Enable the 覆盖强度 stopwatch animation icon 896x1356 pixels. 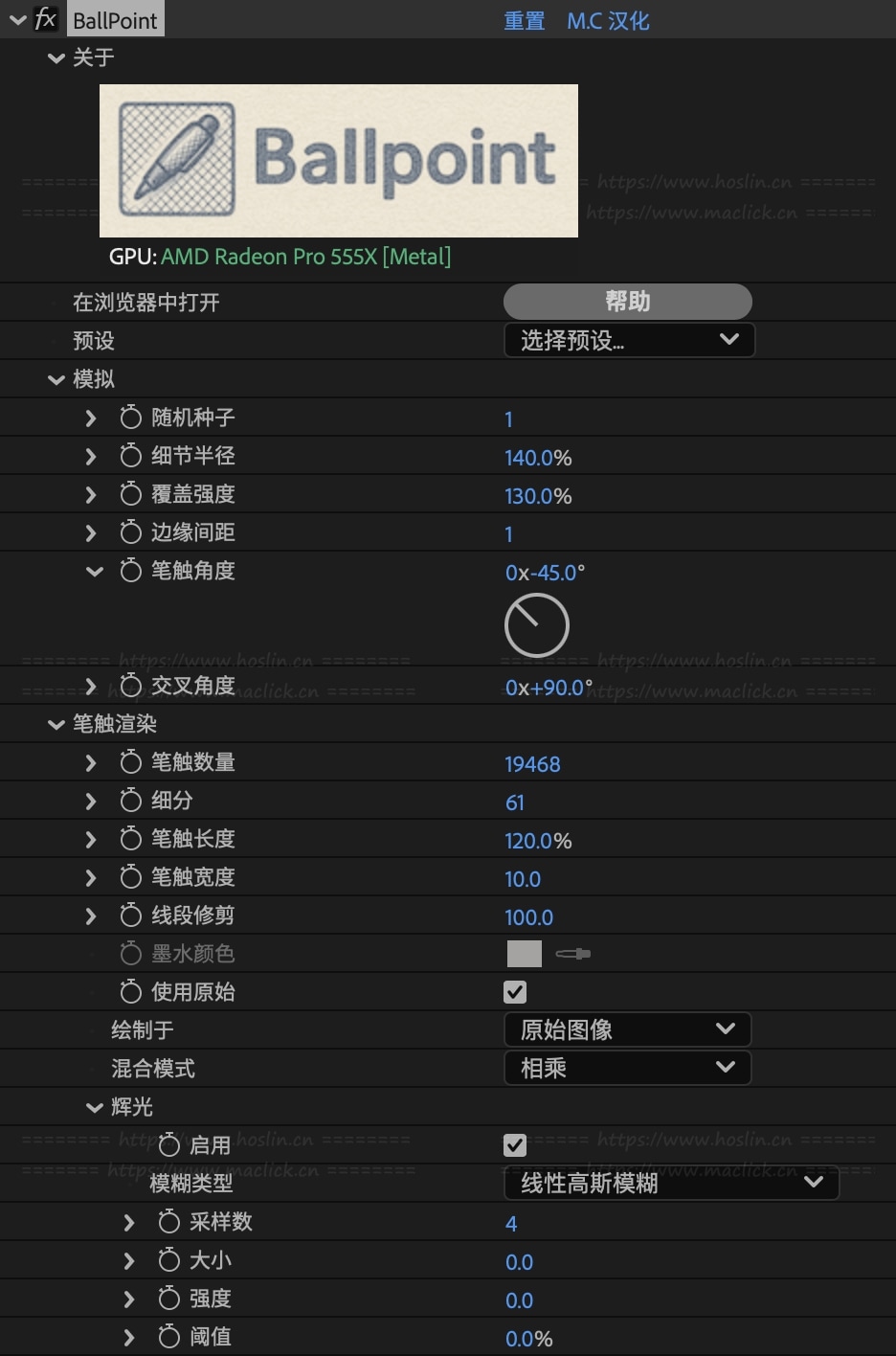(131, 494)
